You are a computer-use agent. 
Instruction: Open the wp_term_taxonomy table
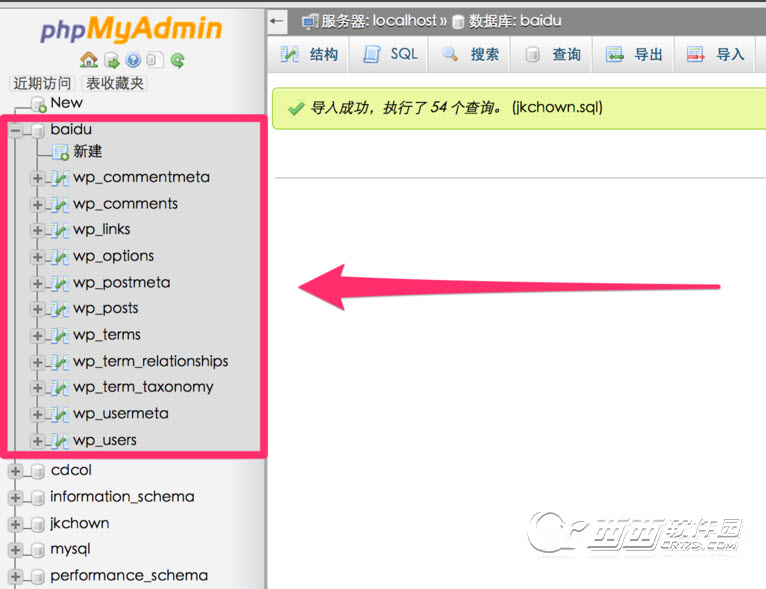tap(144, 387)
